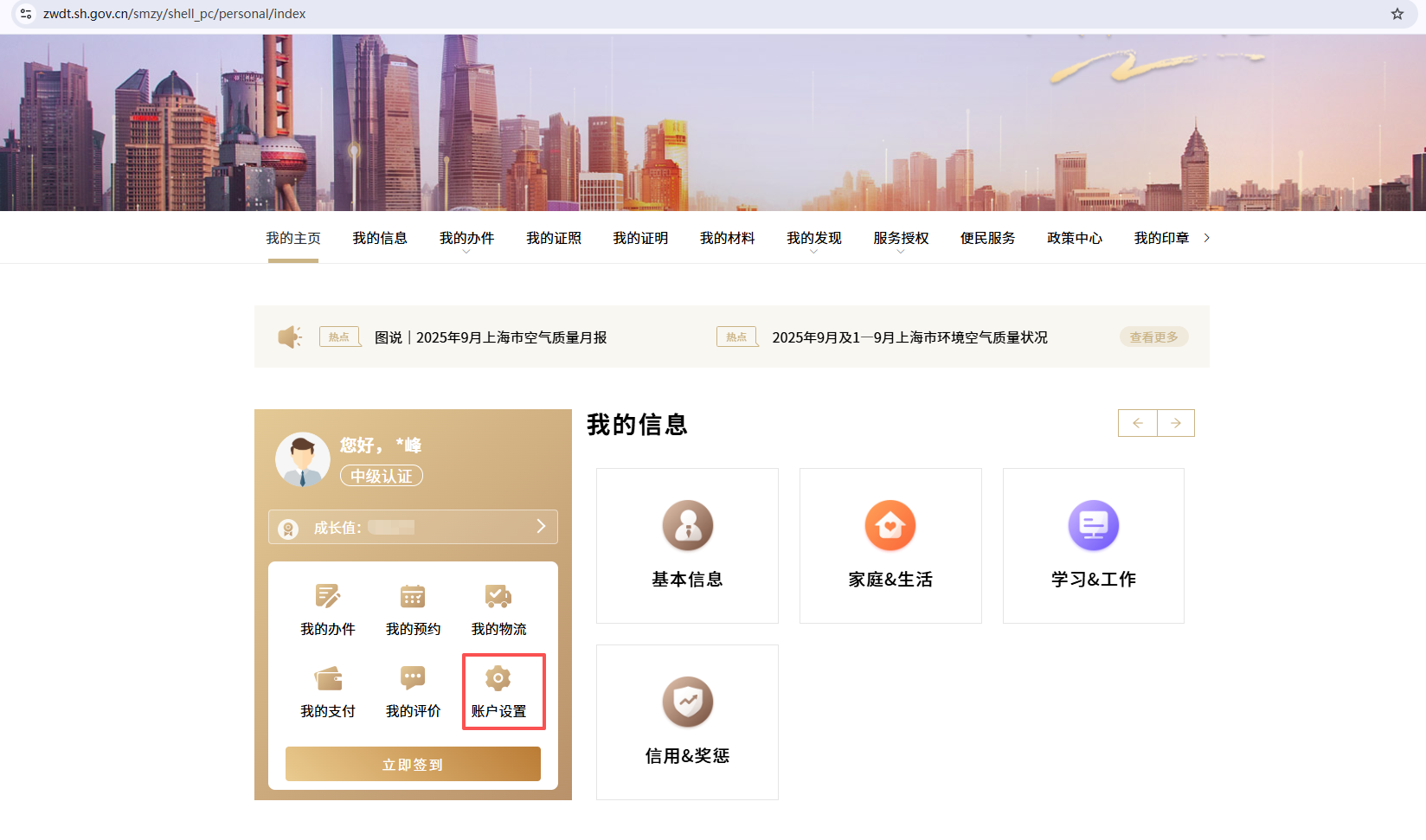
Task: Open 账户设置 gear icon
Action: pyautogui.click(x=498, y=679)
